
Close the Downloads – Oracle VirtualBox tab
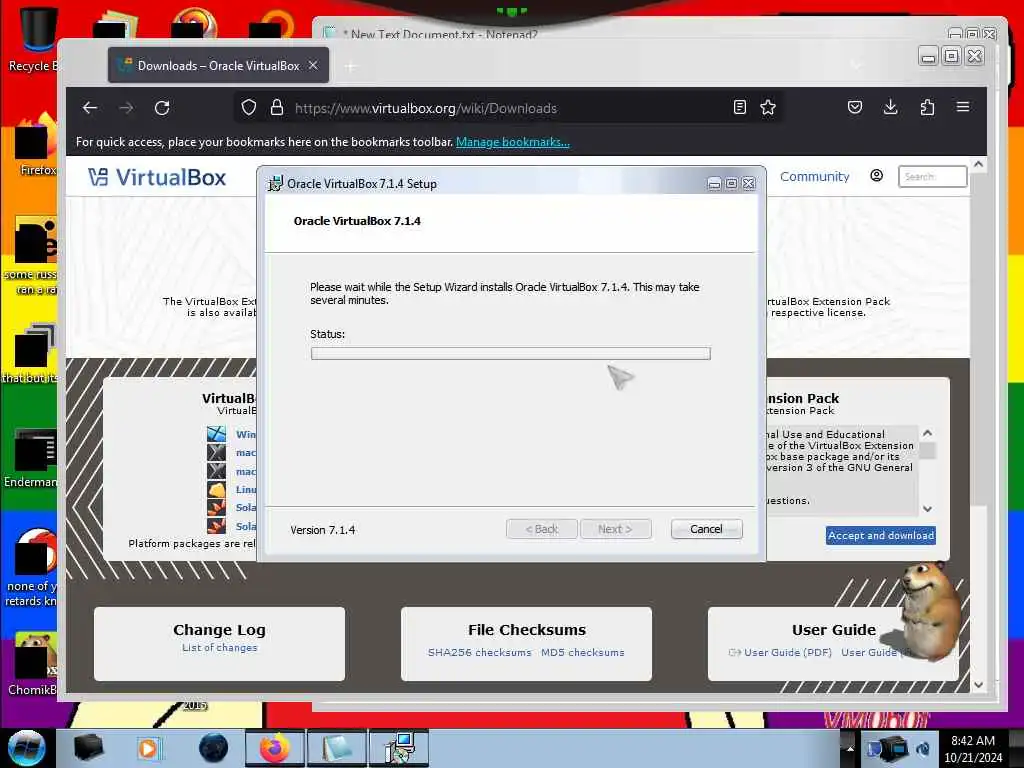pos(313,65)
